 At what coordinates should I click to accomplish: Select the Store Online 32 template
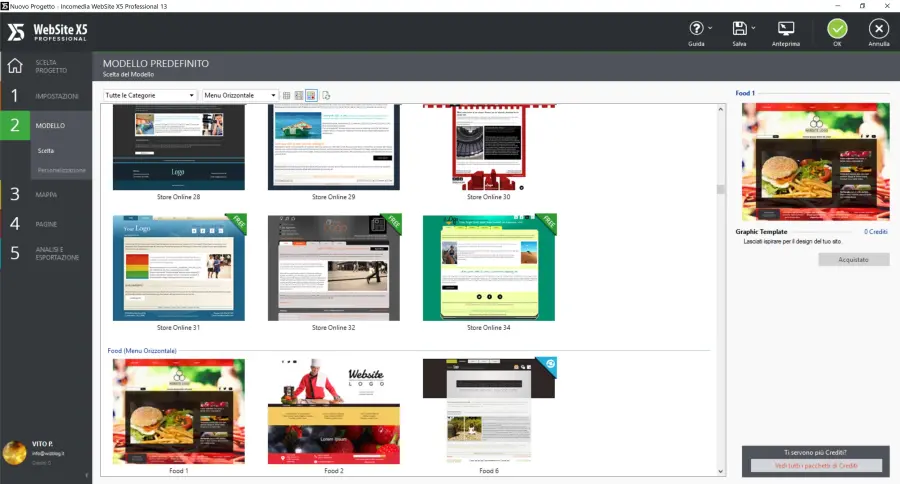point(333,268)
